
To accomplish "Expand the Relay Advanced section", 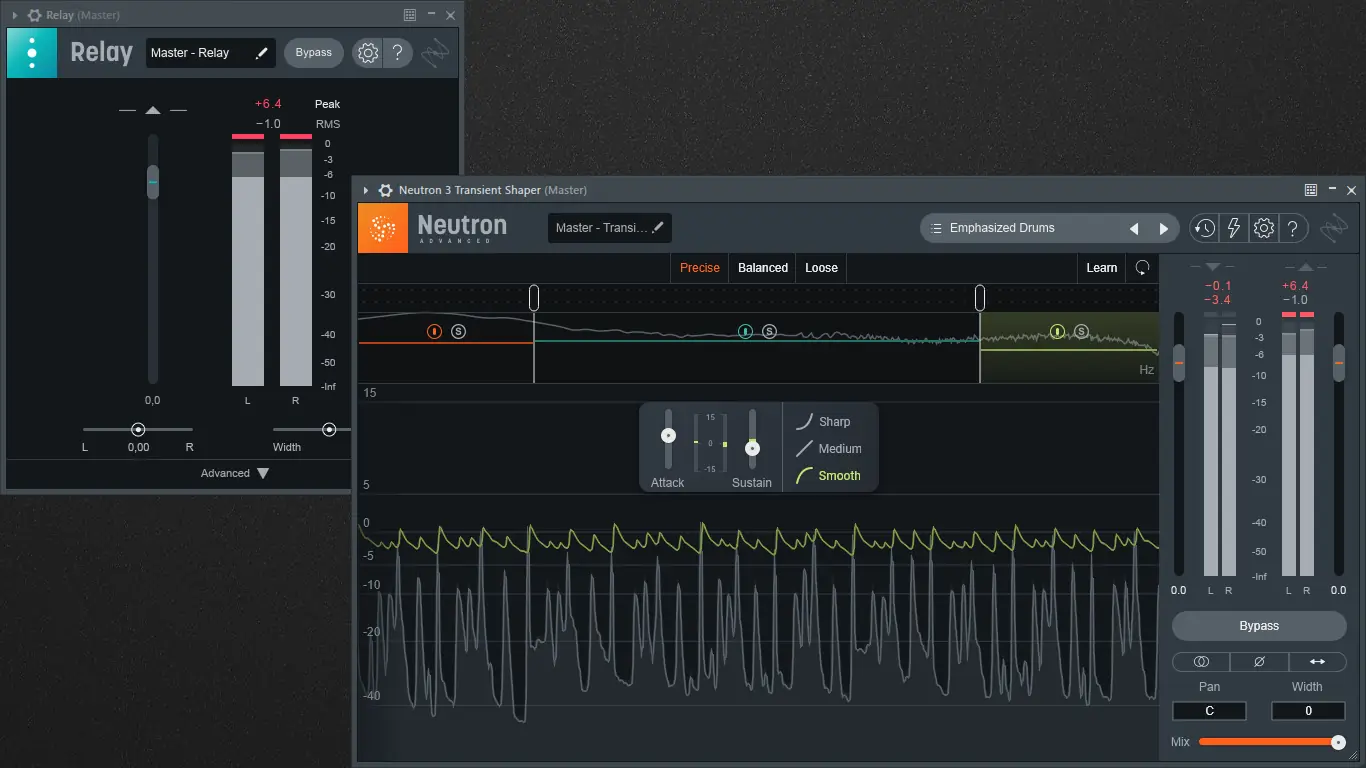I will [235, 473].
